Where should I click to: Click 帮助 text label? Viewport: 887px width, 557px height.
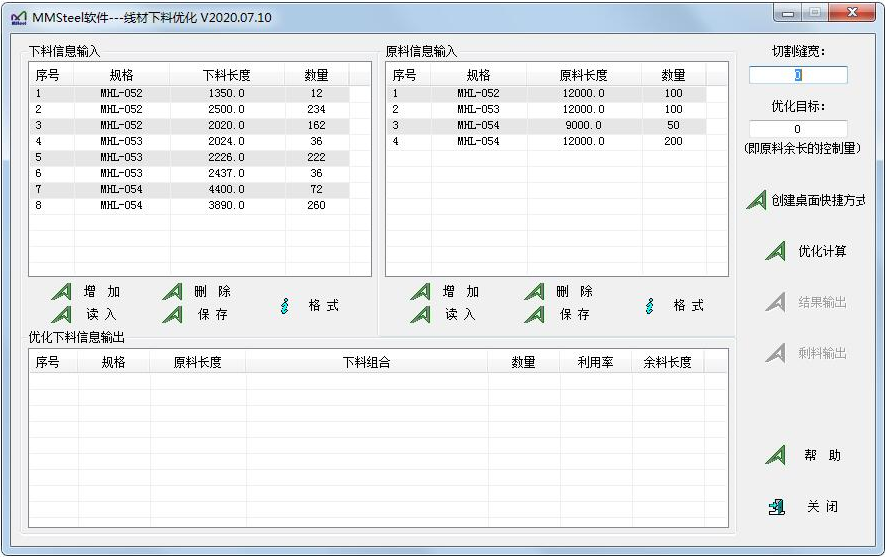click(822, 455)
